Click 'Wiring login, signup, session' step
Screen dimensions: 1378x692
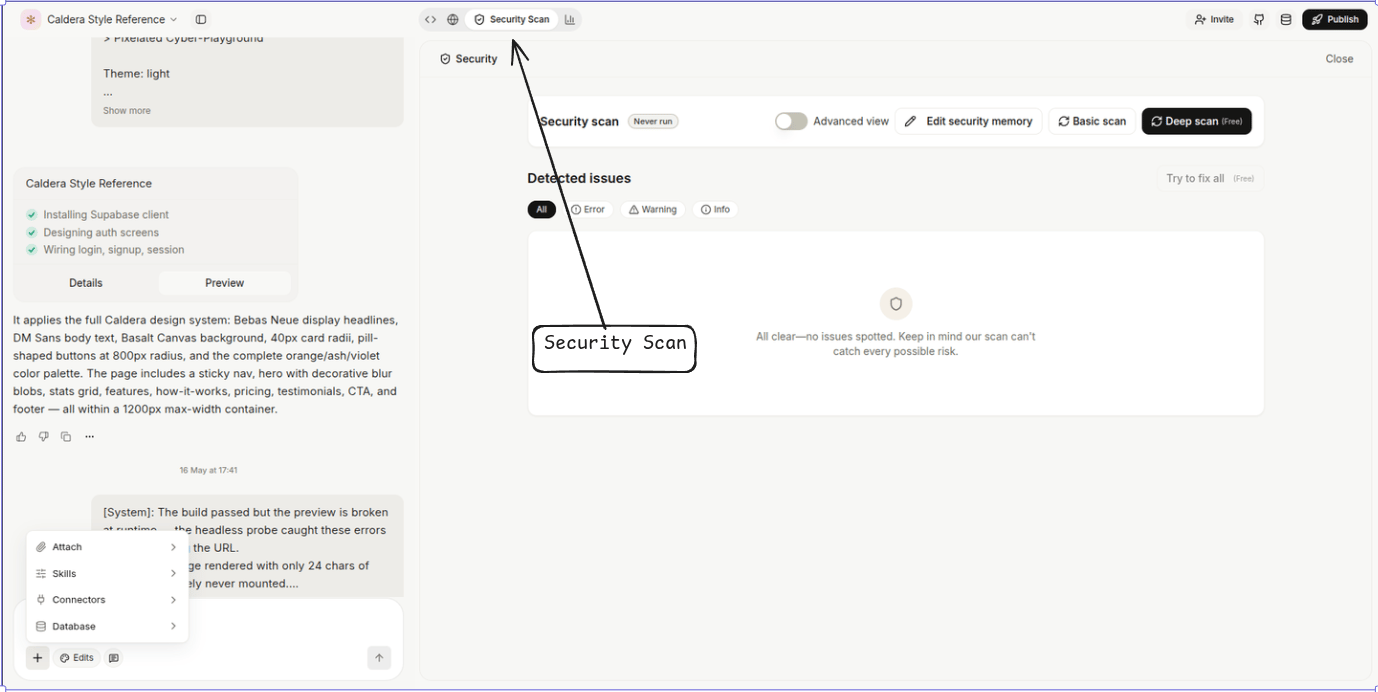point(114,250)
